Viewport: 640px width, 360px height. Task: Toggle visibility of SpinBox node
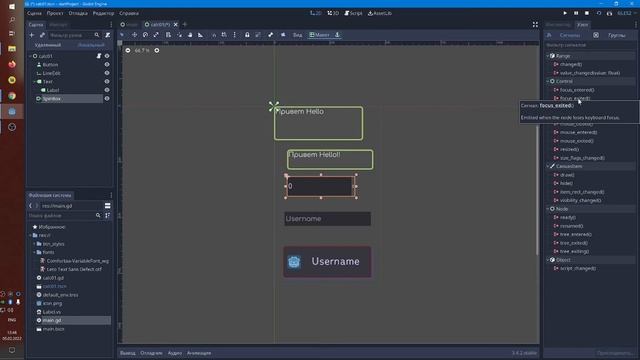pyautogui.click(x=107, y=98)
